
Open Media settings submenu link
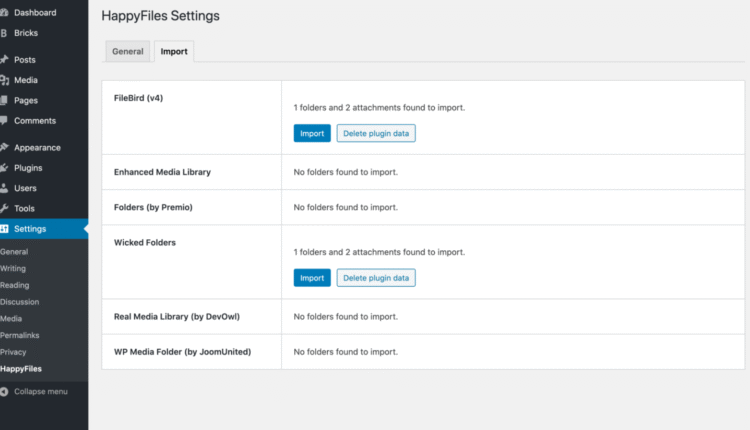click(11, 319)
